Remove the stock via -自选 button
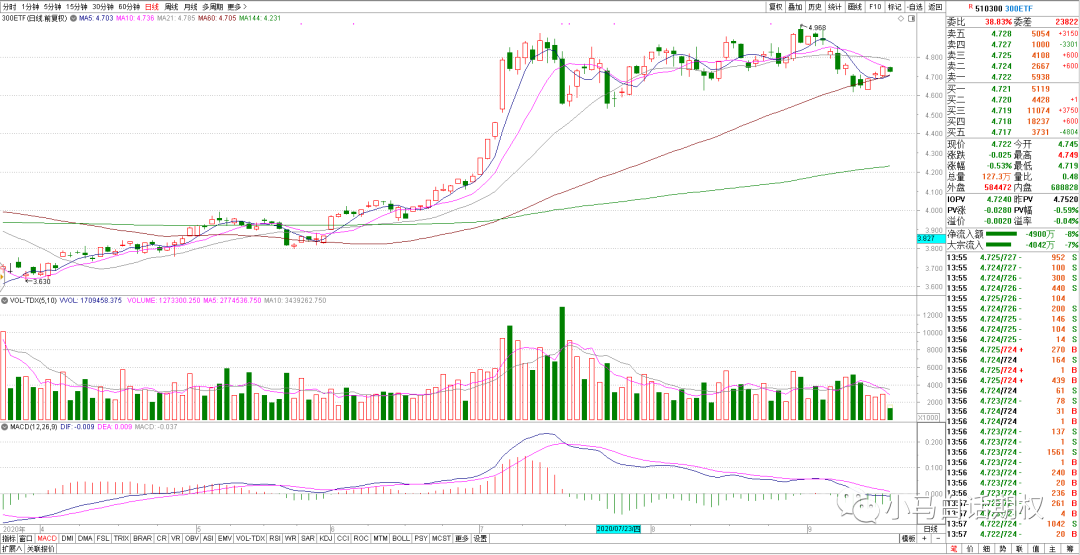 (x=914, y=6)
